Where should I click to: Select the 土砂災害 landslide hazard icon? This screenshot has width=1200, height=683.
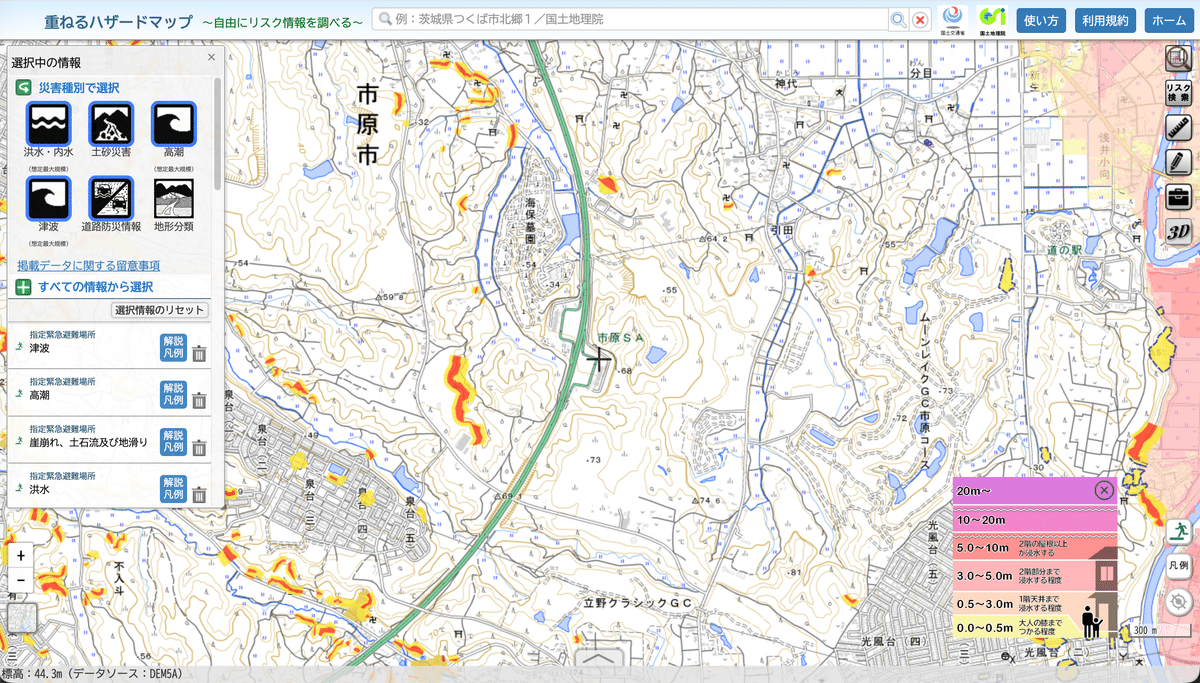pyautogui.click(x=112, y=124)
